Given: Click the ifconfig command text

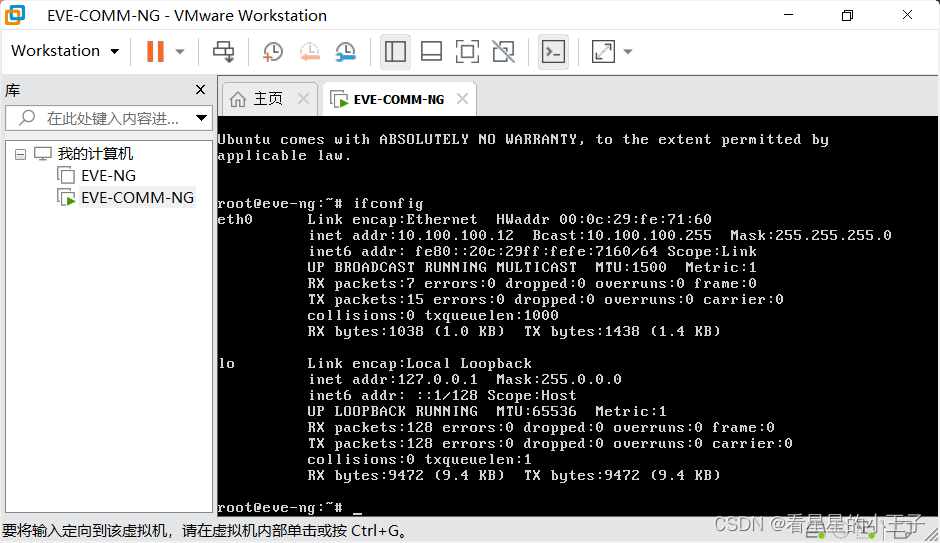Looking at the screenshot, I should point(388,204).
